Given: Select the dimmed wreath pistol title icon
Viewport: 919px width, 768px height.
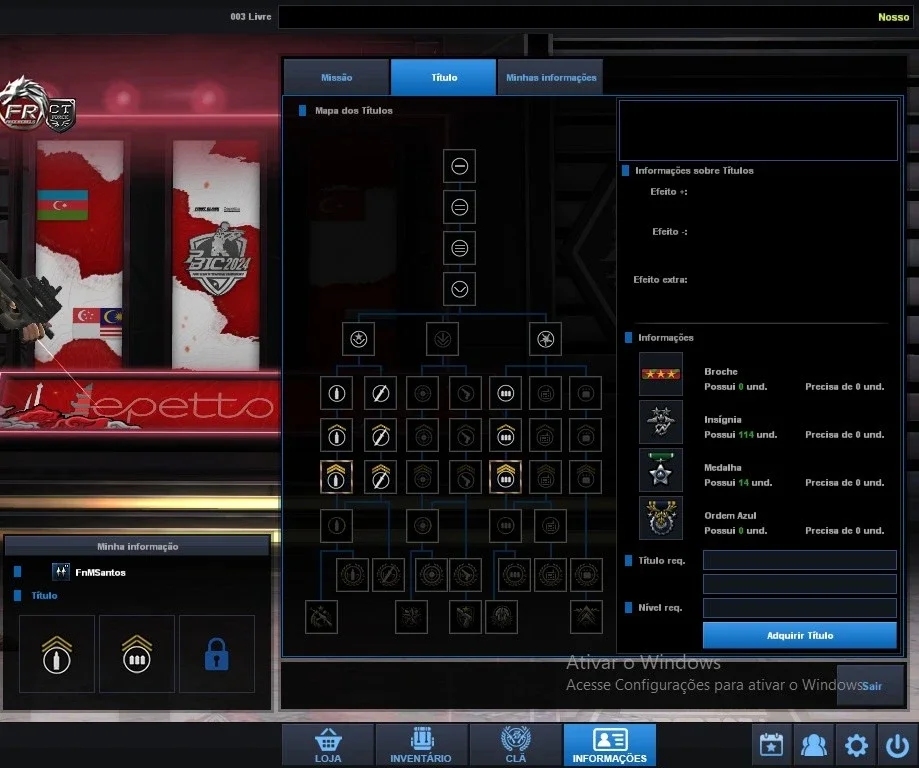Looking at the screenshot, I should 465,575.
